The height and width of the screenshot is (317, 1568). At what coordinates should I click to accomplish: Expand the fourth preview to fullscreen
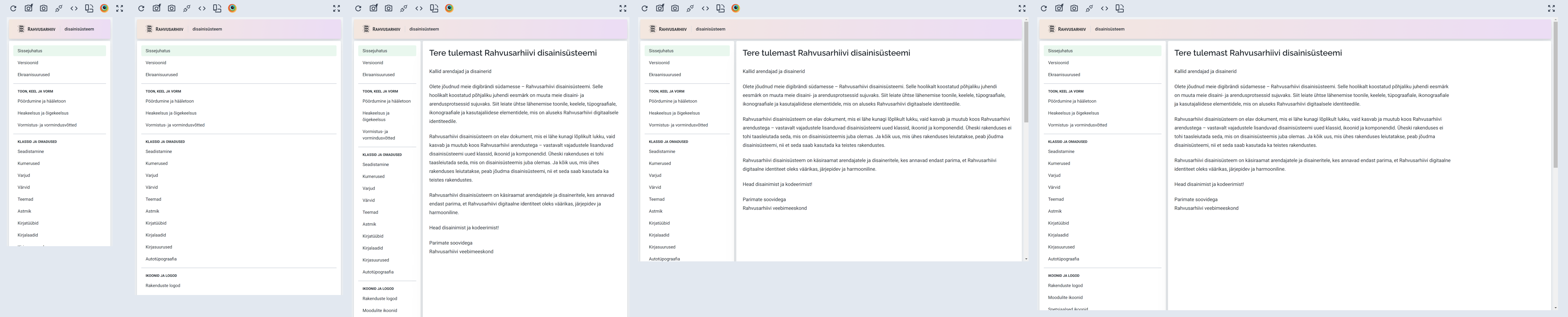(1022, 8)
